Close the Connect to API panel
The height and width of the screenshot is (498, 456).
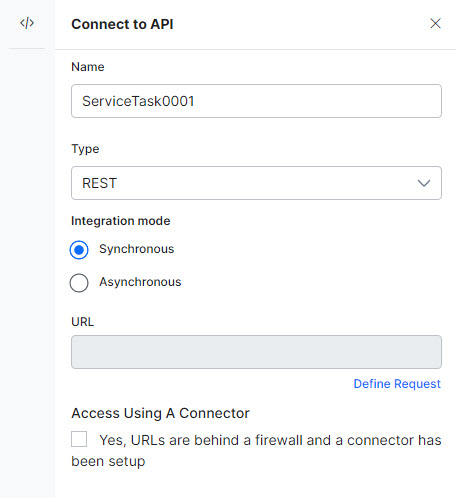pyautogui.click(x=435, y=23)
